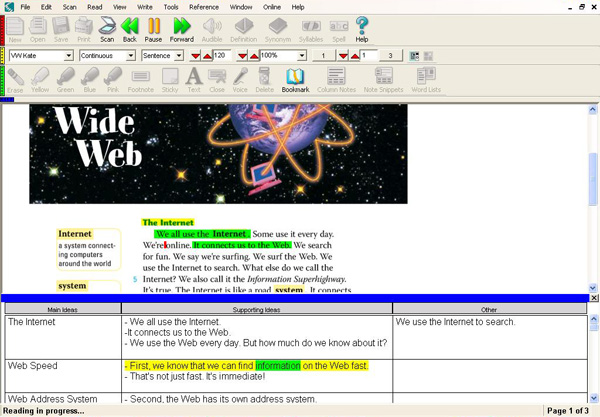Click the Supporting Ideas column header

pyautogui.click(x=256, y=309)
